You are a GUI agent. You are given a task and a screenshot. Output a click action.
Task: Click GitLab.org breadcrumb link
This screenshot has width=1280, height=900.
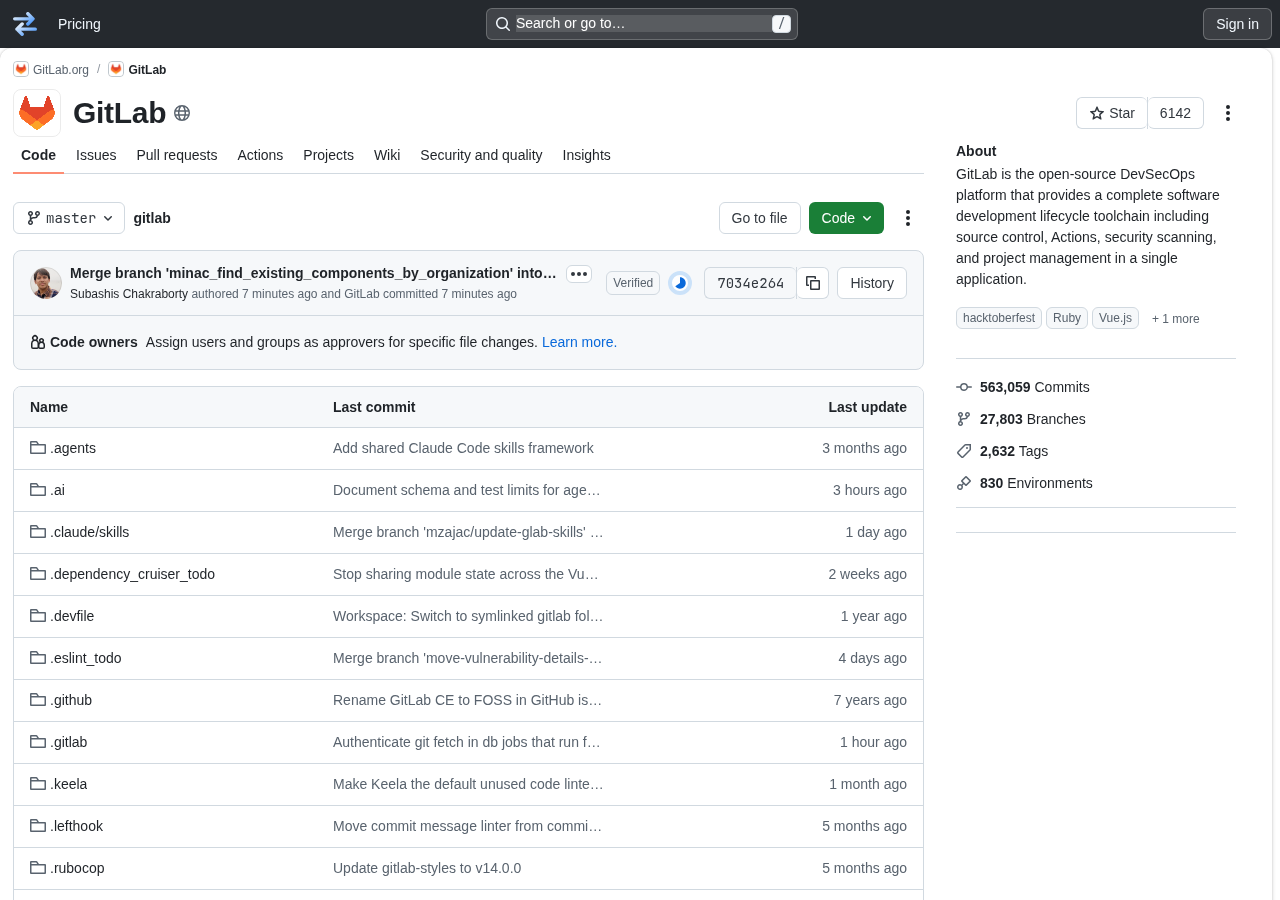tap(61, 70)
